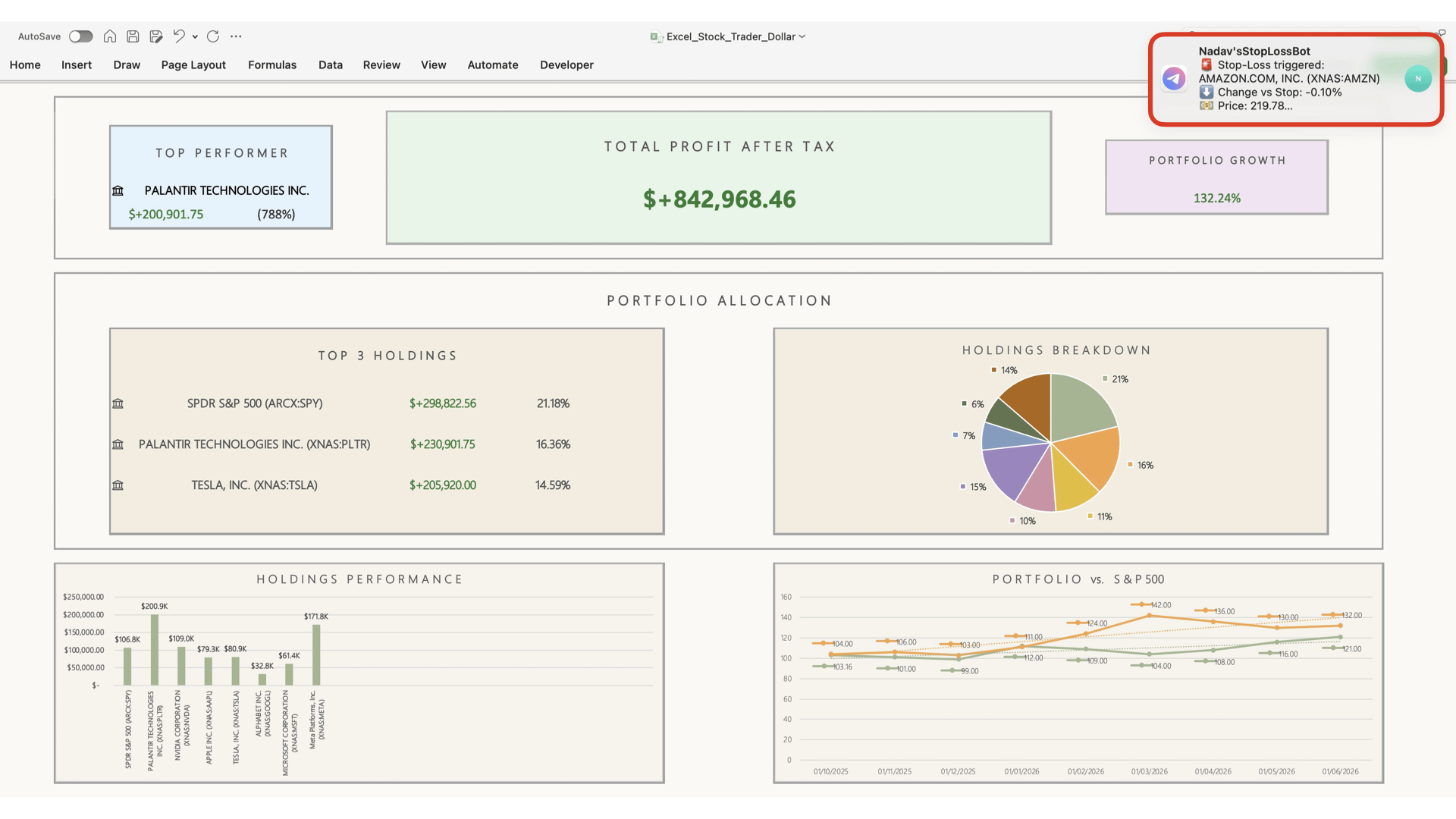Expand the Undo history dropdown arrow
The height and width of the screenshot is (819, 1456).
[x=195, y=36]
